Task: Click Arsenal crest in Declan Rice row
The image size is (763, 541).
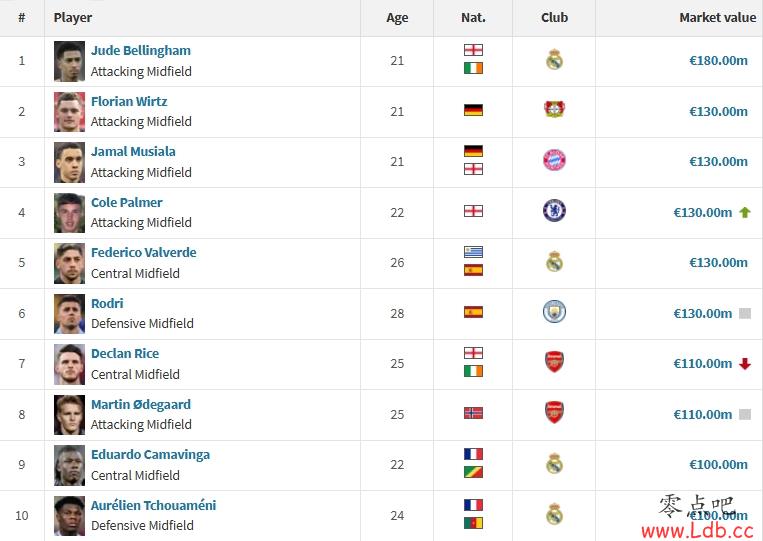Action: tap(554, 361)
